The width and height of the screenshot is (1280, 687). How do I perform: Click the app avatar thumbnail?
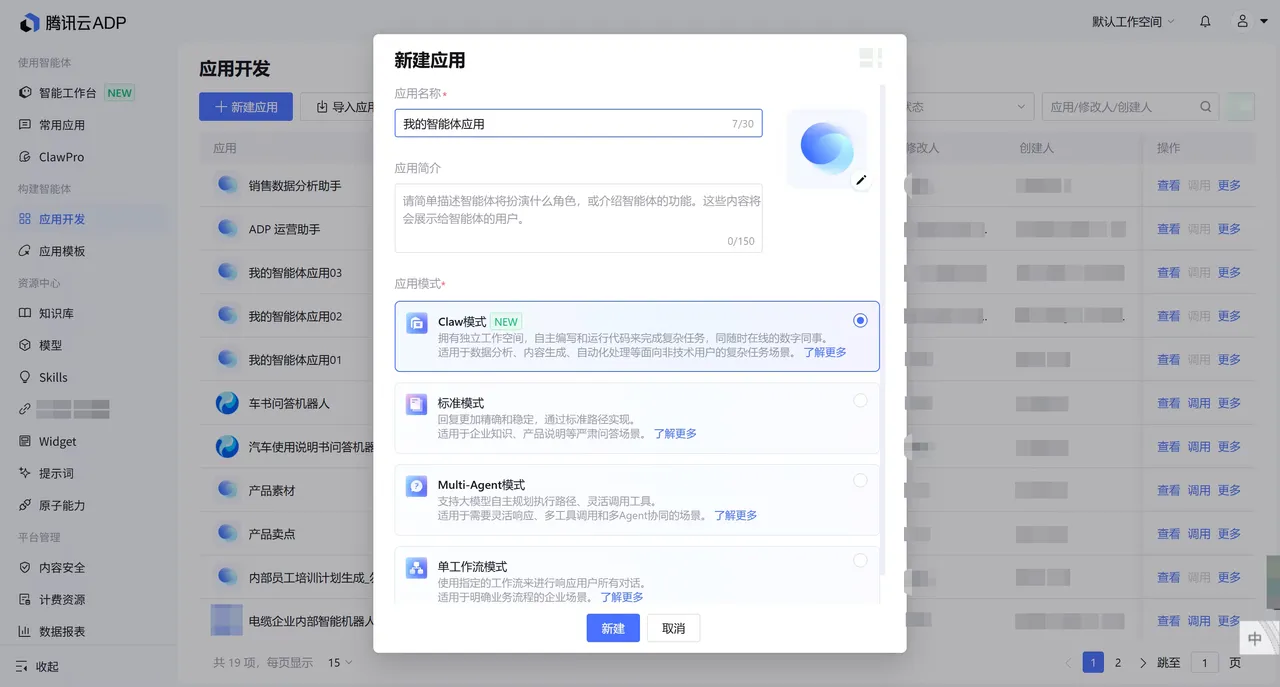pos(826,148)
